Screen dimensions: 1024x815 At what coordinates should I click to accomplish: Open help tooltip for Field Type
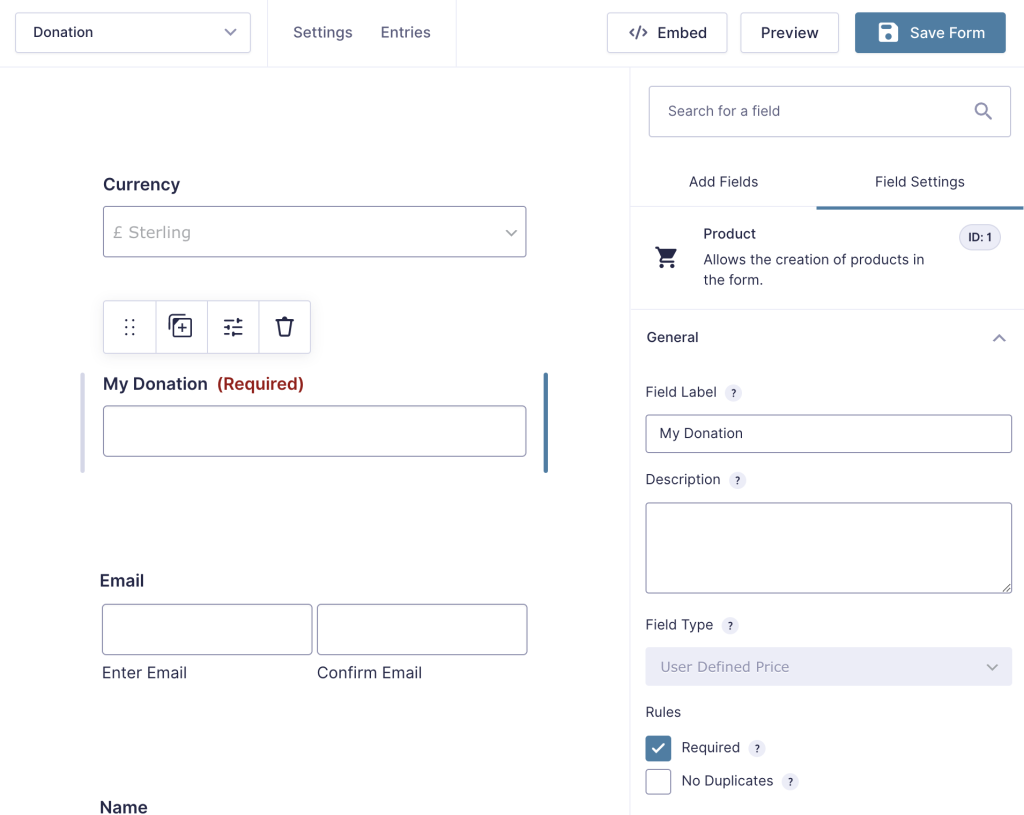(x=730, y=626)
